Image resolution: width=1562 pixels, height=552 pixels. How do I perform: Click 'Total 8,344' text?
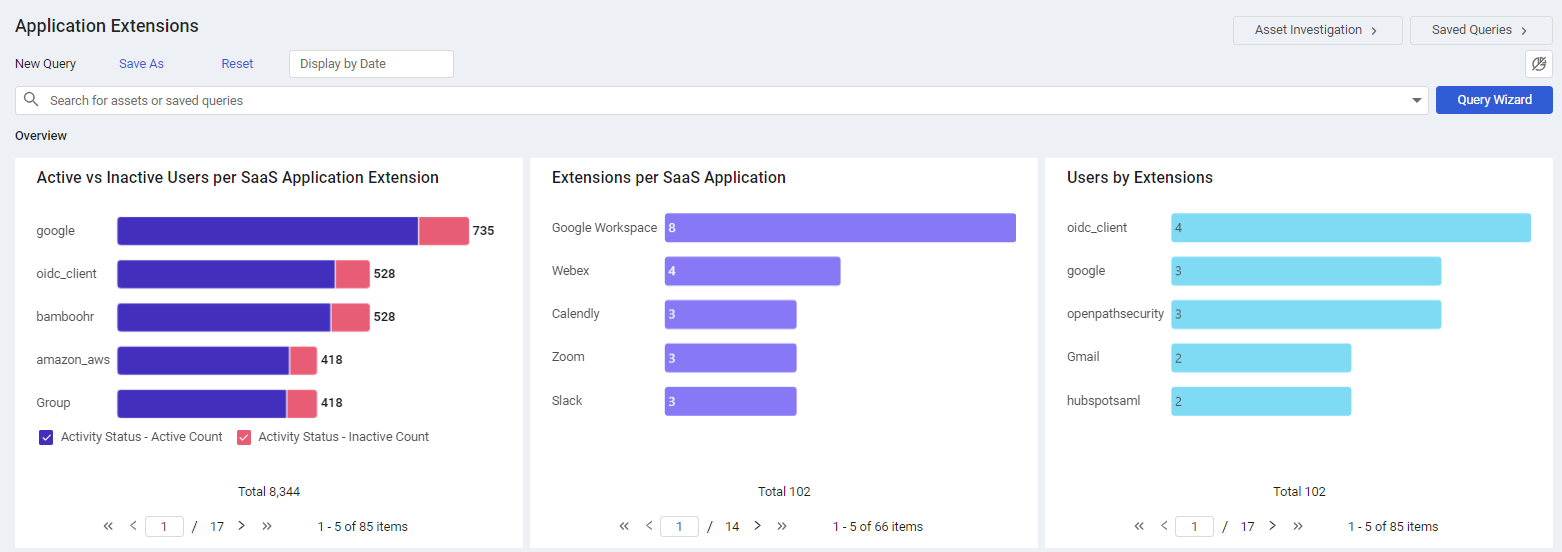tap(269, 492)
